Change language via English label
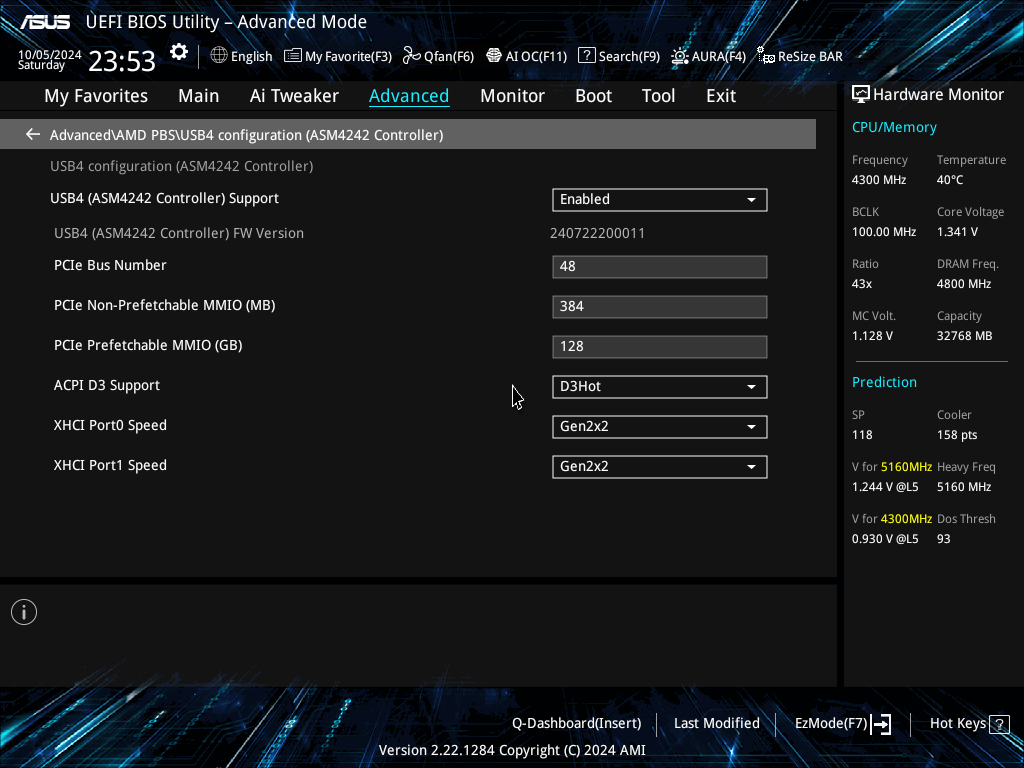This screenshot has width=1024, height=768. pos(251,56)
